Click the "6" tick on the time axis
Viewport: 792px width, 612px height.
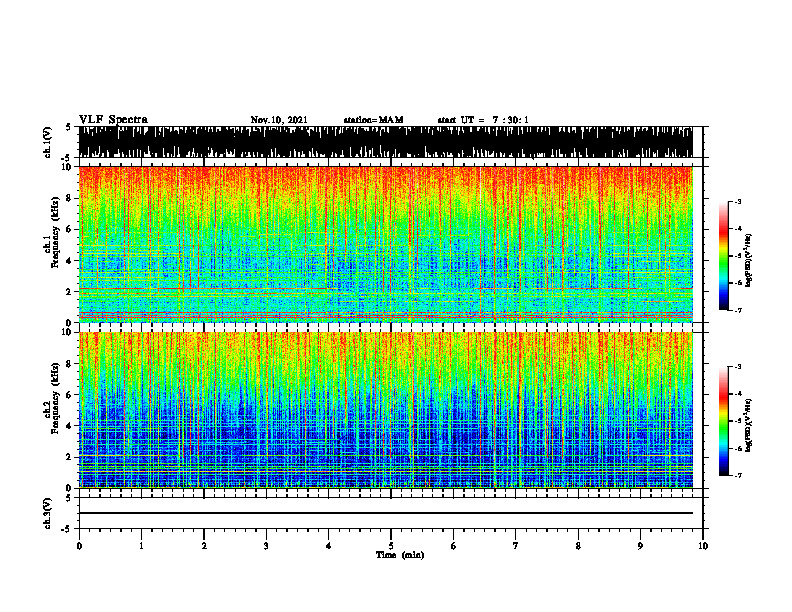pos(454,546)
